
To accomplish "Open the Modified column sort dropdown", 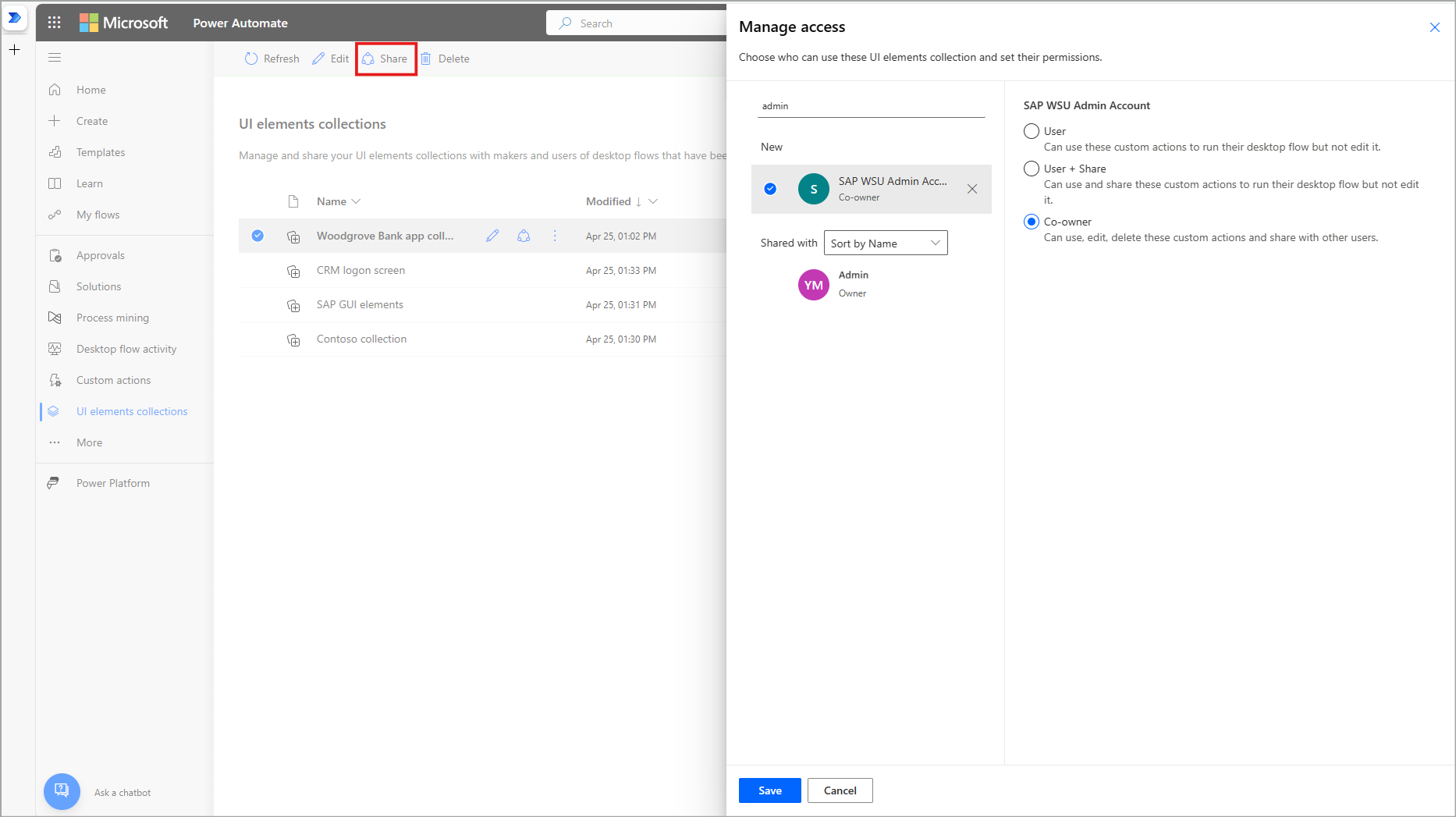I will pyautogui.click(x=653, y=201).
